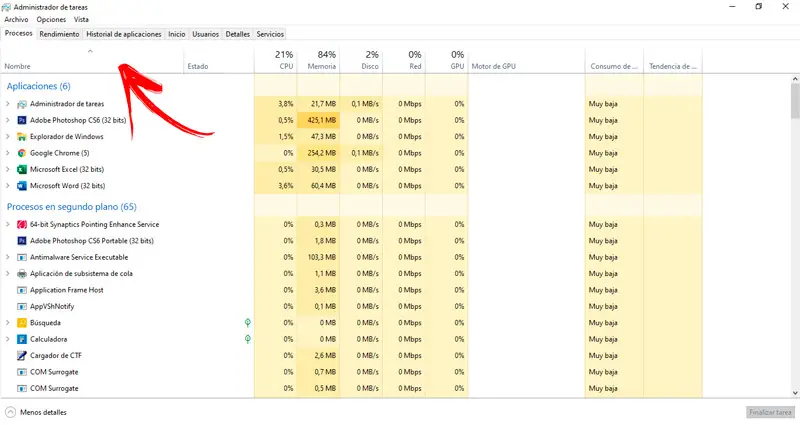Viewport: 800px width, 425px height.
Task: Switch to the Usuarios tab
Action: tap(205, 34)
